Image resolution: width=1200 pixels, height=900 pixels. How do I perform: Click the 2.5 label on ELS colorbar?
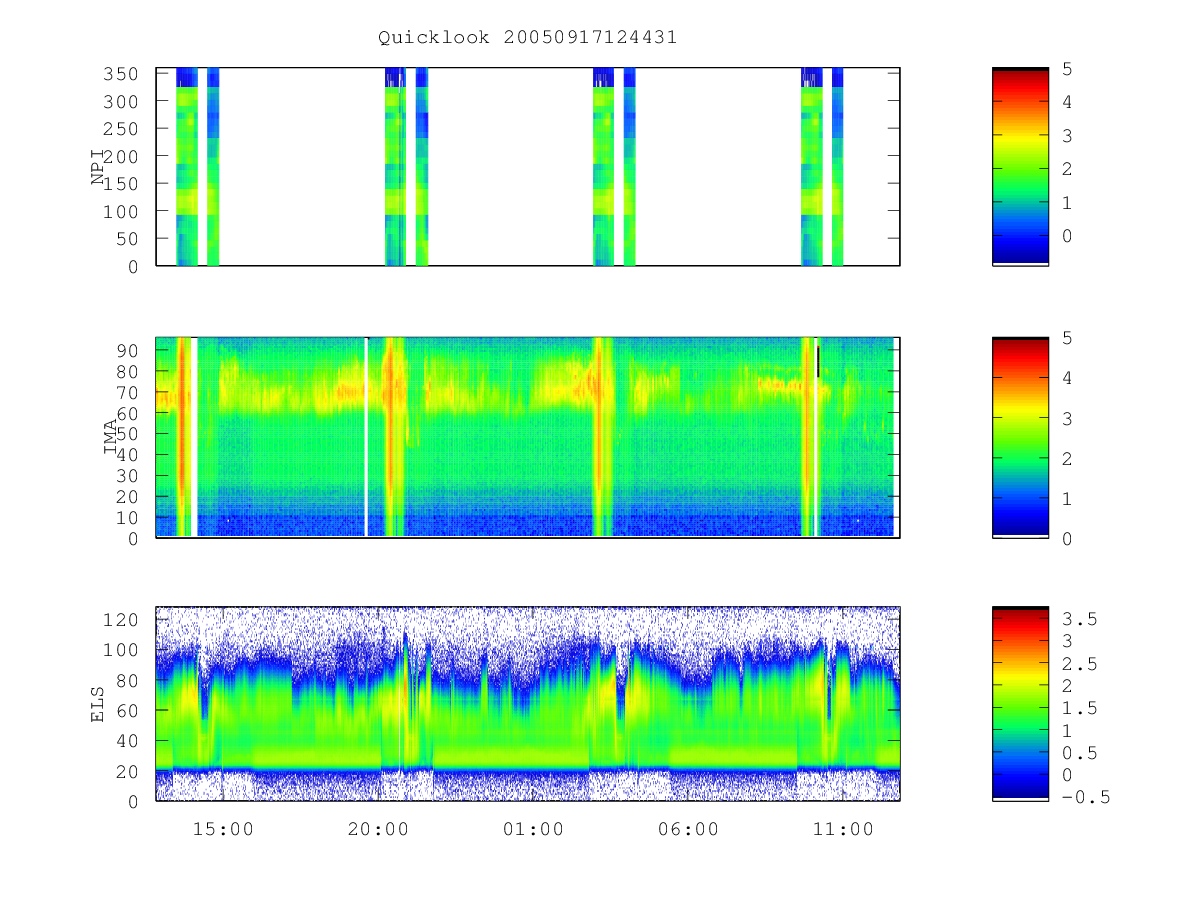coord(1079,664)
